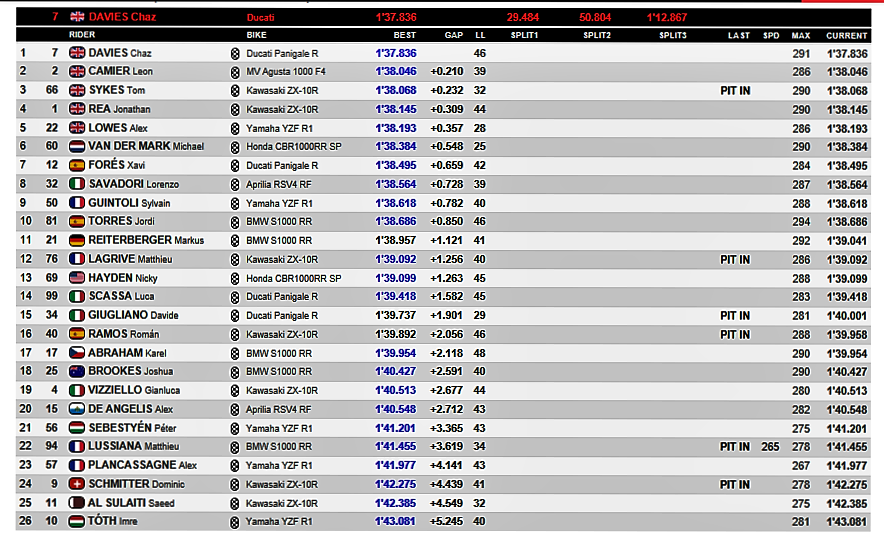
Task: Click the MAX speed column header
Action: pos(801,36)
